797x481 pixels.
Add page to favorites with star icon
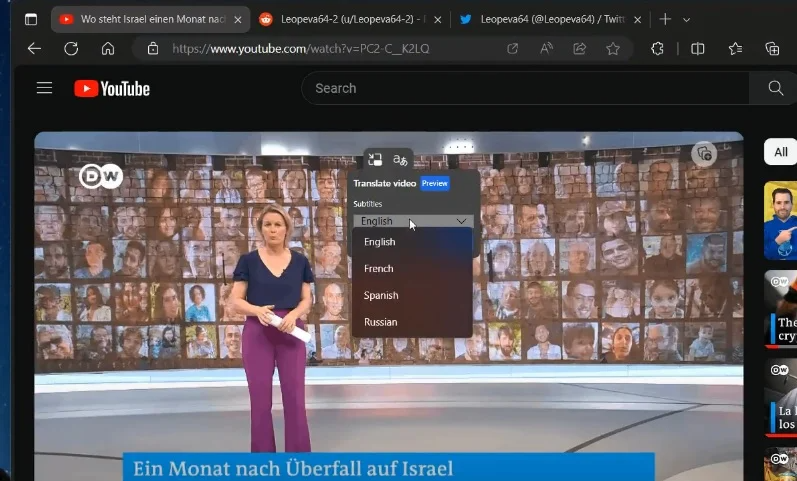coord(613,48)
